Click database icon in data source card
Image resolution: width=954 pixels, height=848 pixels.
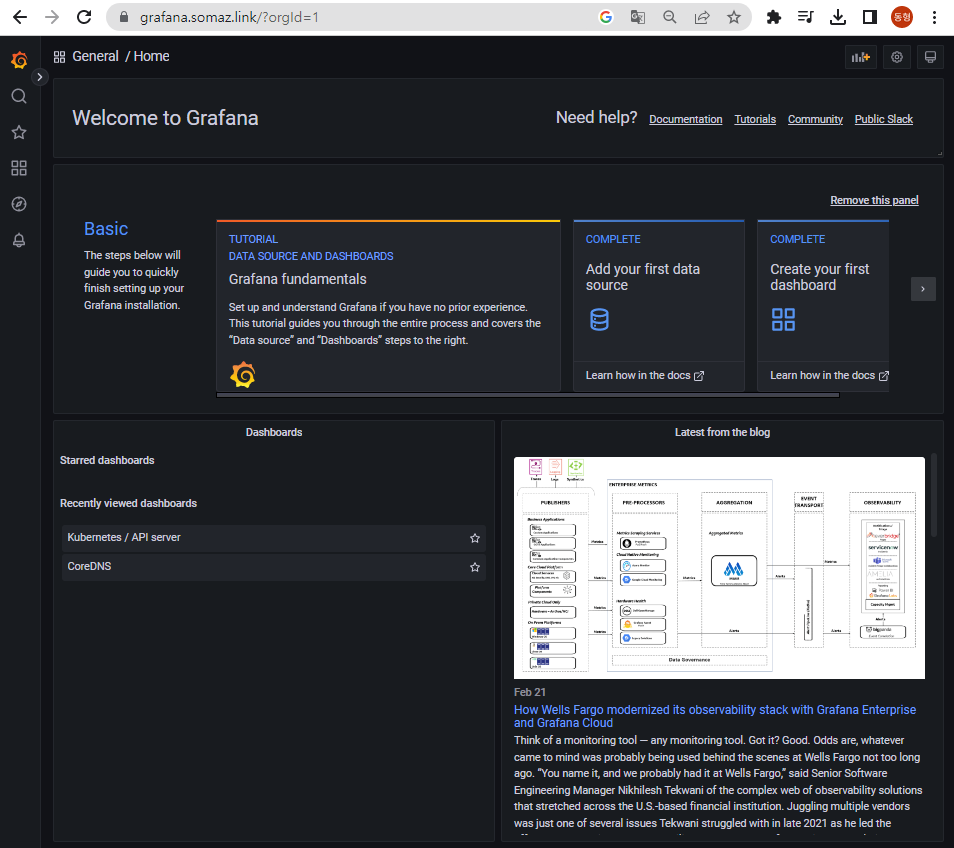(x=599, y=319)
